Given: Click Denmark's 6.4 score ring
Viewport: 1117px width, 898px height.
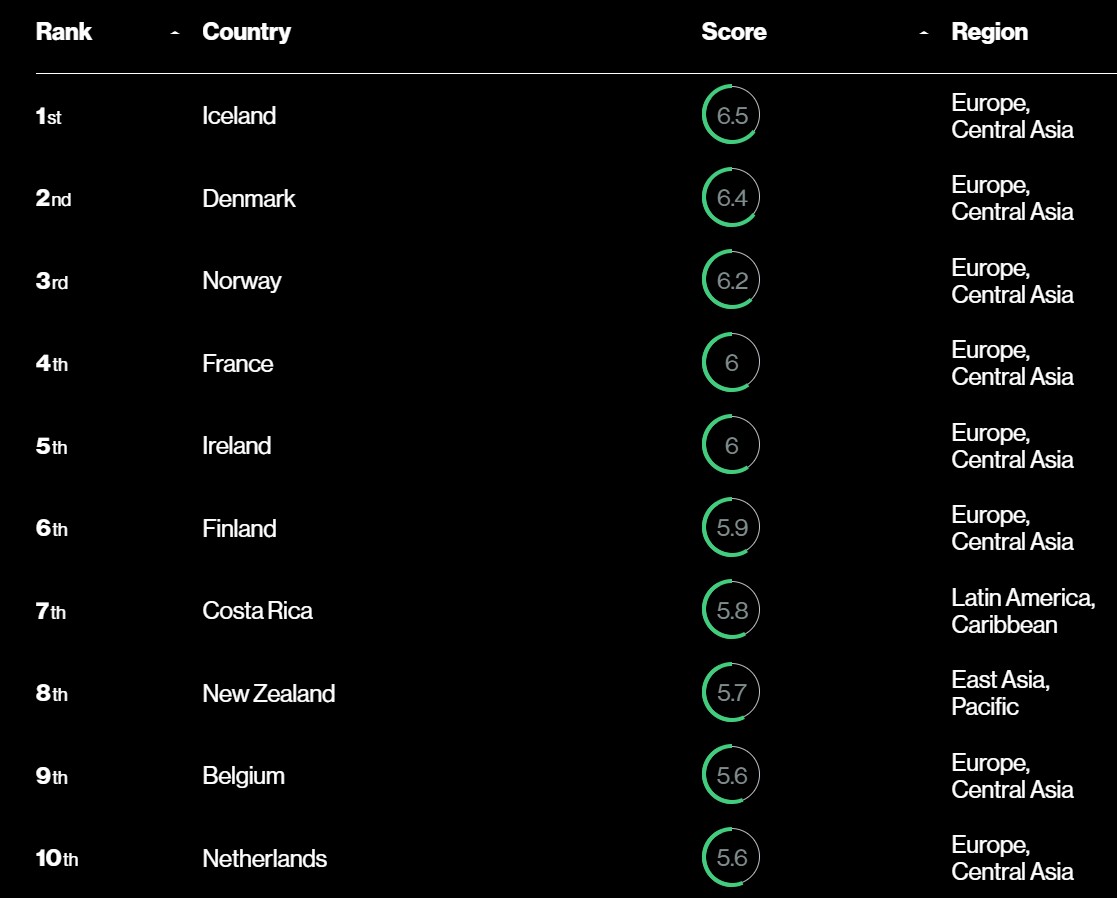Looking at the screenshot, I should (731, 198).
